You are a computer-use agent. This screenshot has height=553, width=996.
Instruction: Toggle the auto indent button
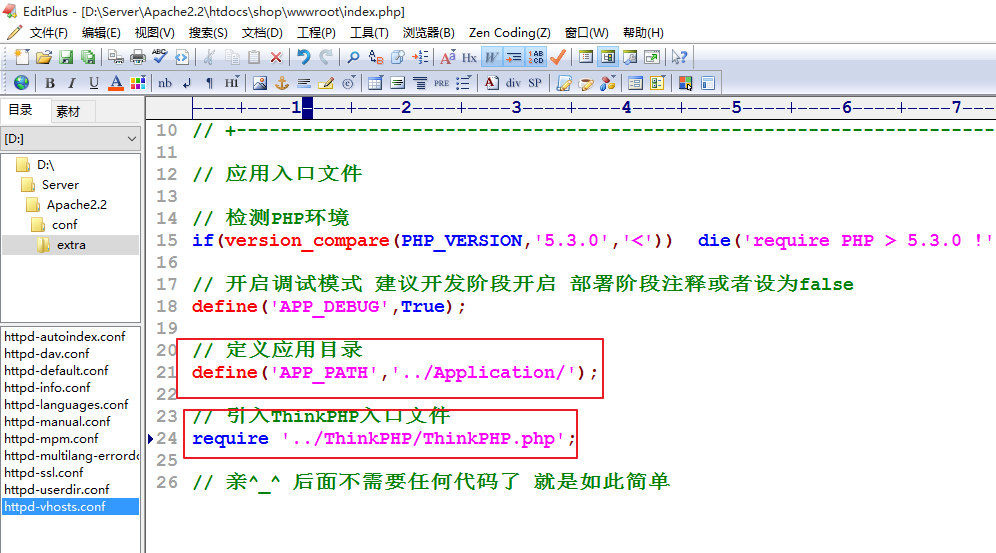tap(513, 57)
